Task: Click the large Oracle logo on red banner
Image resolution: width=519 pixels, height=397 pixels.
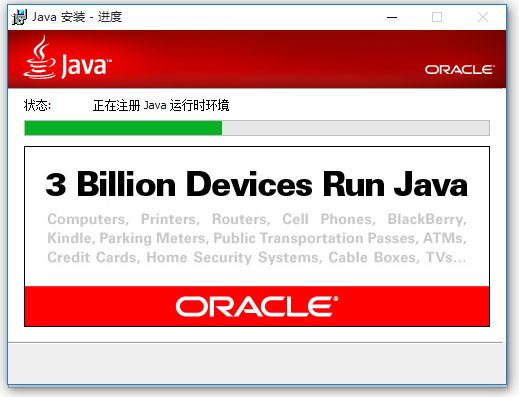Action: click(257, 306)
